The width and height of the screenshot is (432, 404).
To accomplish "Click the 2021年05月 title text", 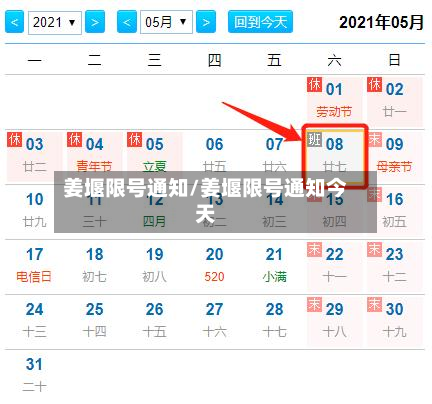I will tap(381, 23).
